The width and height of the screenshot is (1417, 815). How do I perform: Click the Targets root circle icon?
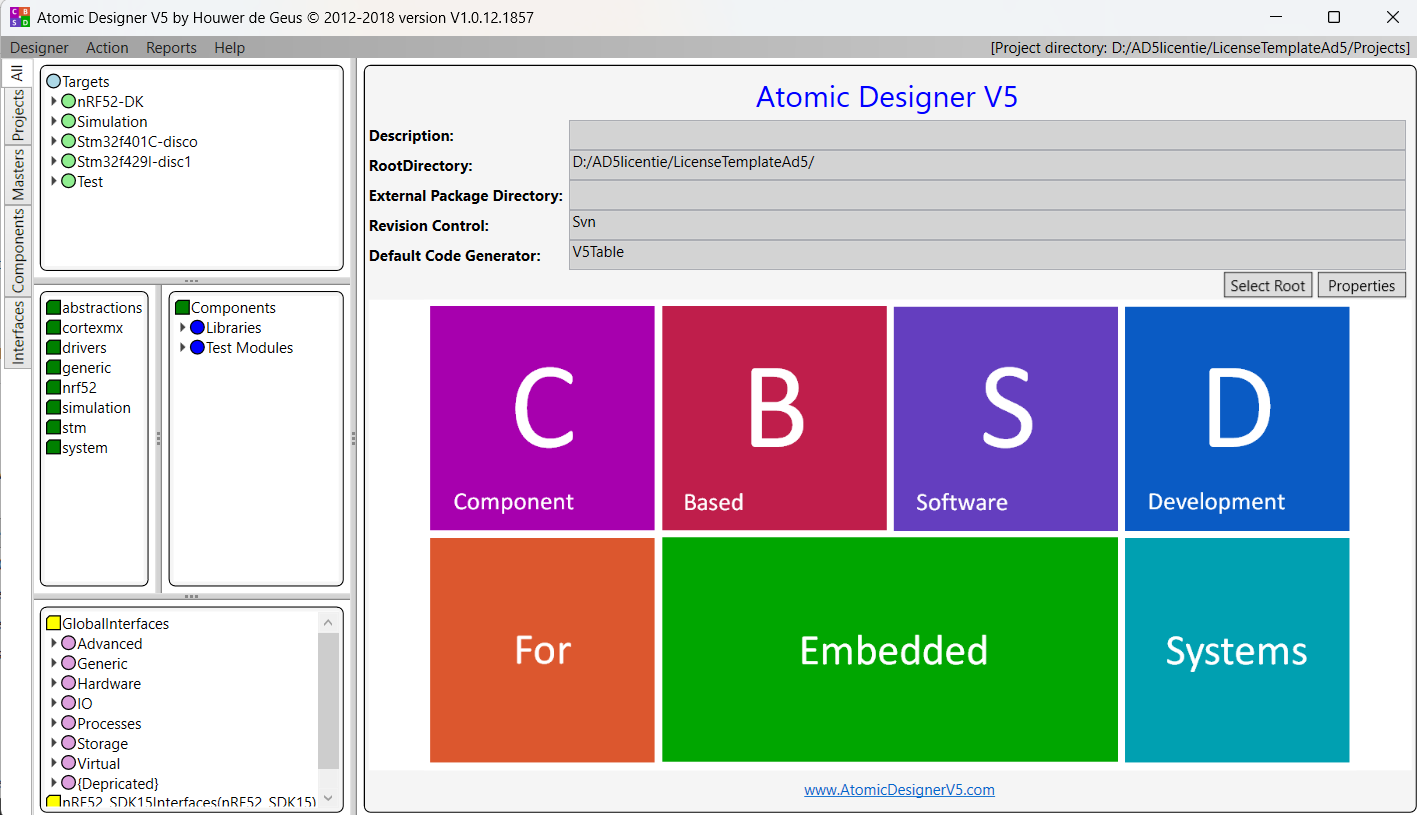[x=54, y=82]
